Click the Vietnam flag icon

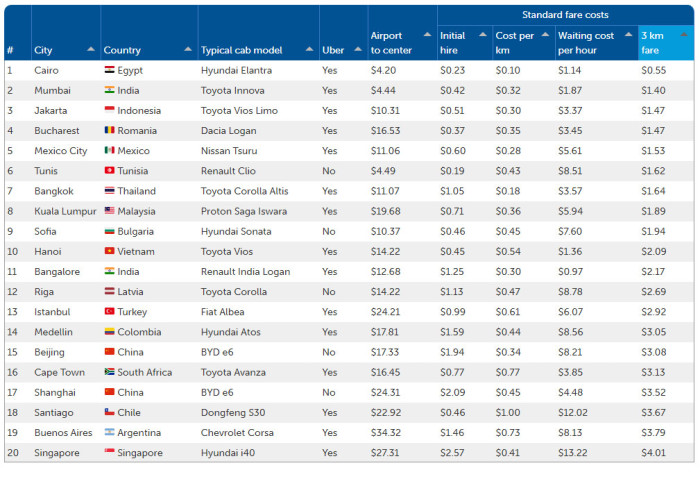coord(109,251)
